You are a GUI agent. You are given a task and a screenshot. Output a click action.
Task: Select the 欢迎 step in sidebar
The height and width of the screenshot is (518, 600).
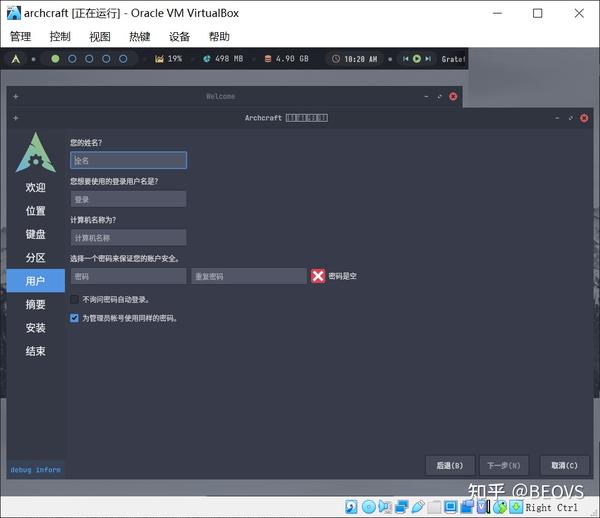[36, 187]
